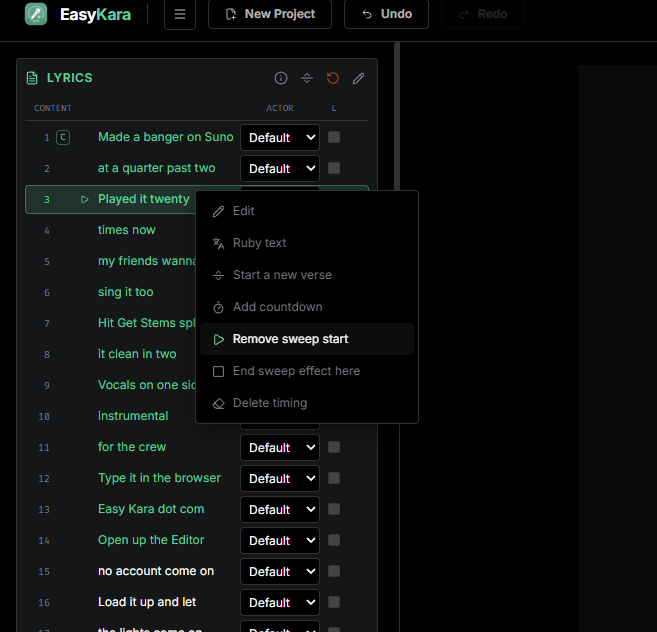
Task: Select Remove sweep start menu entry
Action: tap(307, 339)
